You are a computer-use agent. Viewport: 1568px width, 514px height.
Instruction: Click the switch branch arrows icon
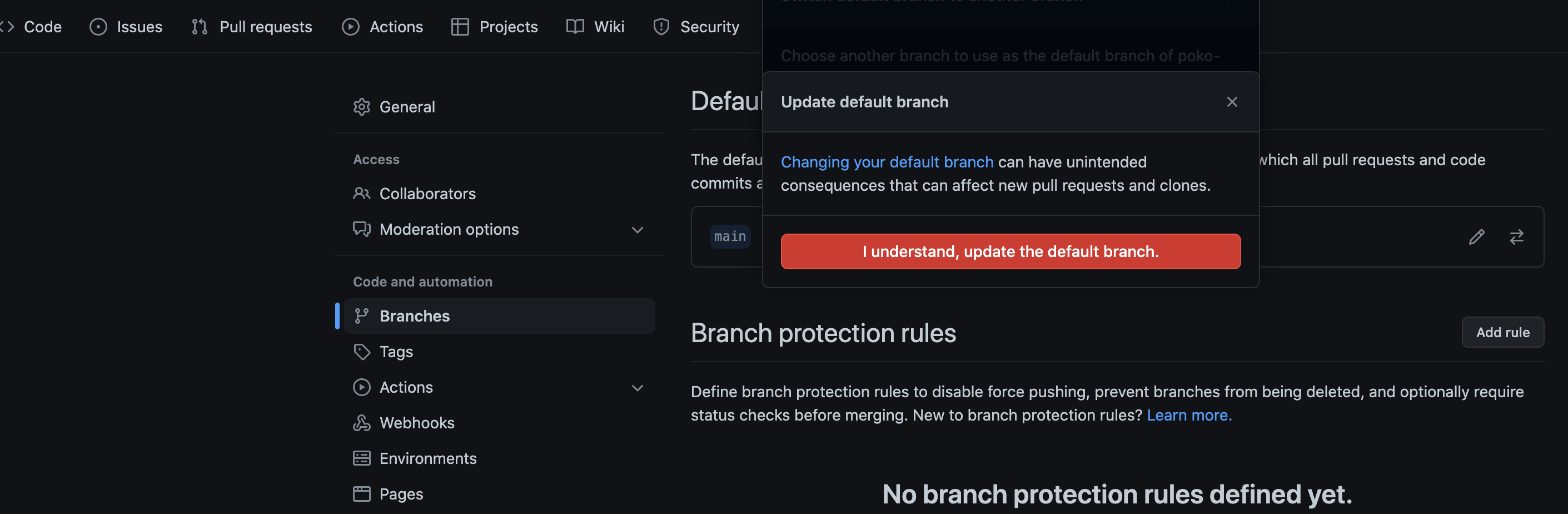coord(1516,236)
